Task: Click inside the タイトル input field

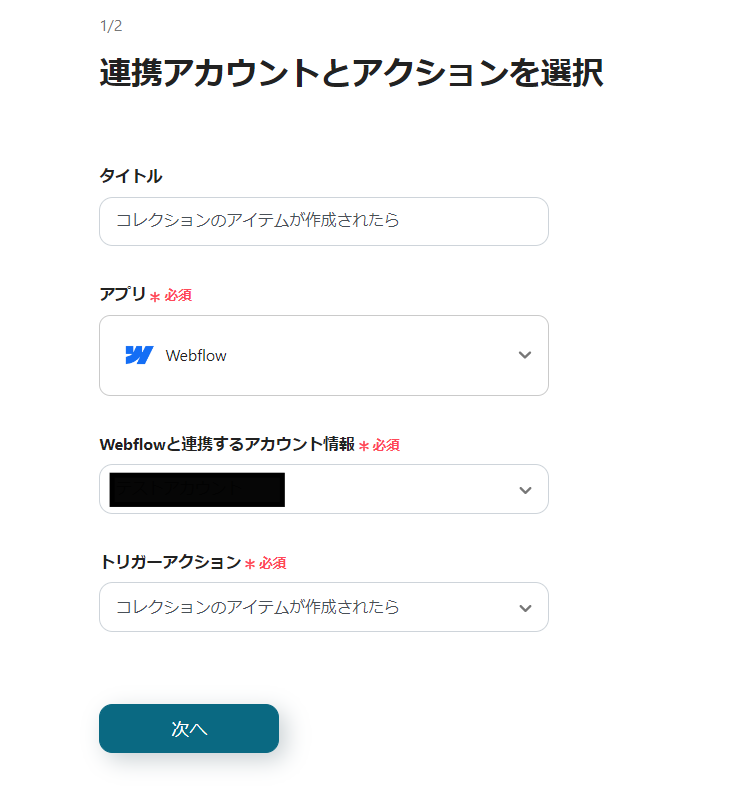Action: [323, 221]
